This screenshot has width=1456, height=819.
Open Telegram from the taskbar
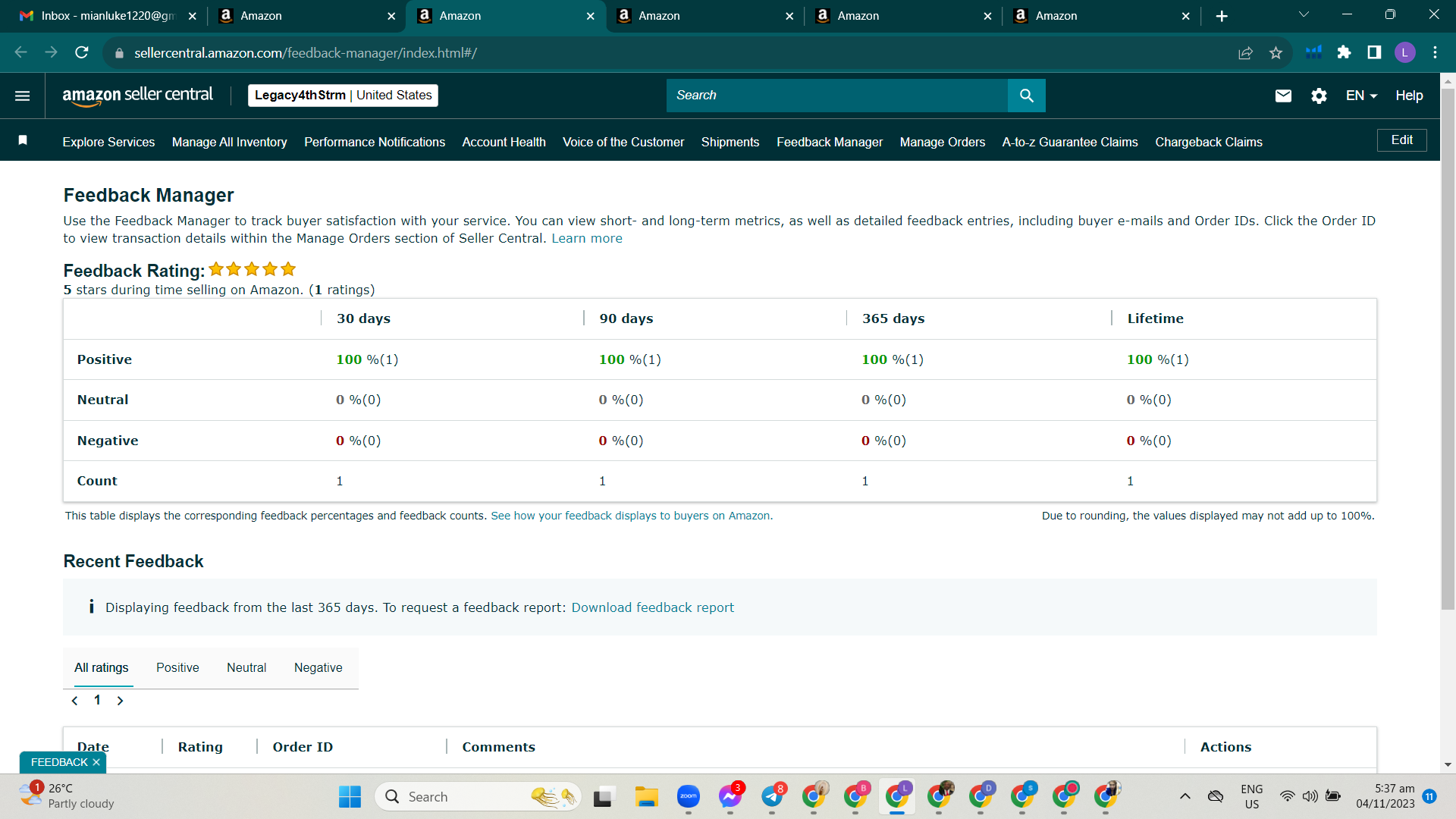tap(772, 797)
